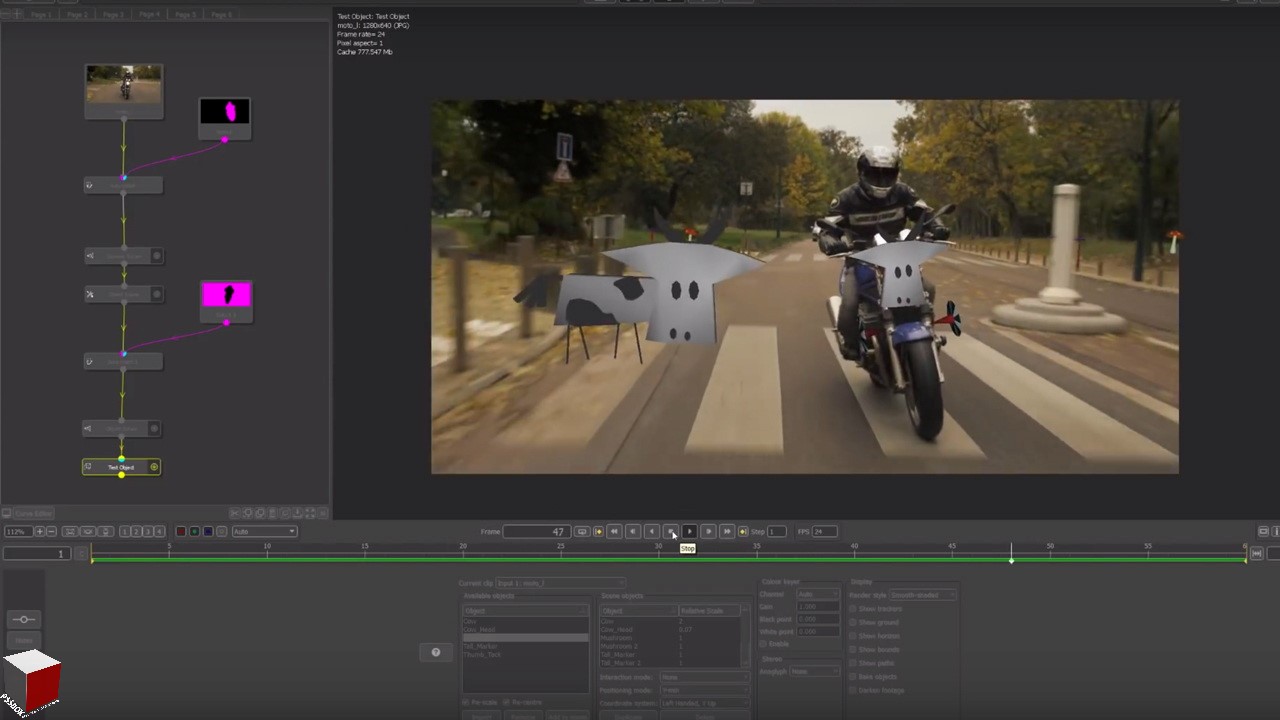Select view layout 3
Screen dimensions: 1280x720
[x=148, y=531]
